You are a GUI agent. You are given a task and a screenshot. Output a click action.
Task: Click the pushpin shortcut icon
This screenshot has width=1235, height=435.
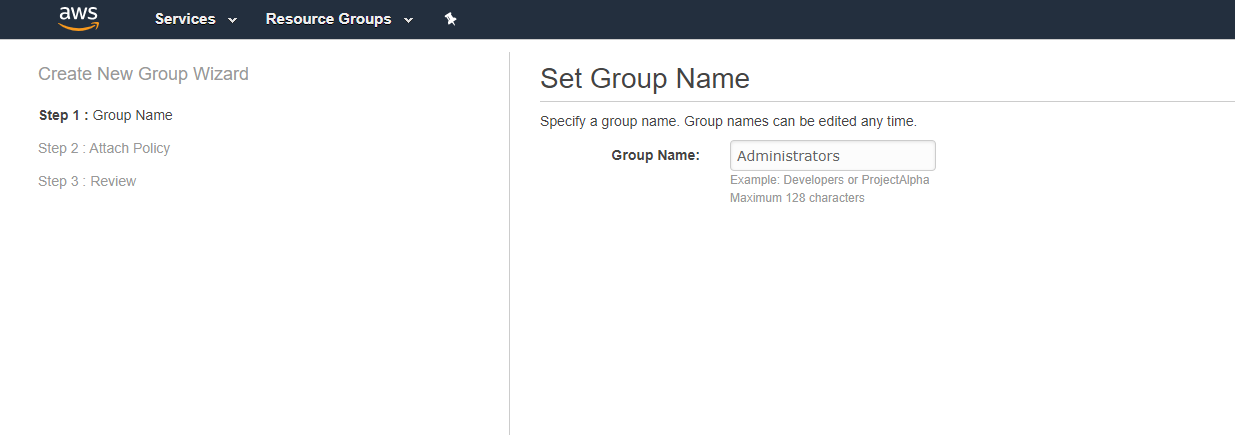pyautogui.click(x=451, y=19)
